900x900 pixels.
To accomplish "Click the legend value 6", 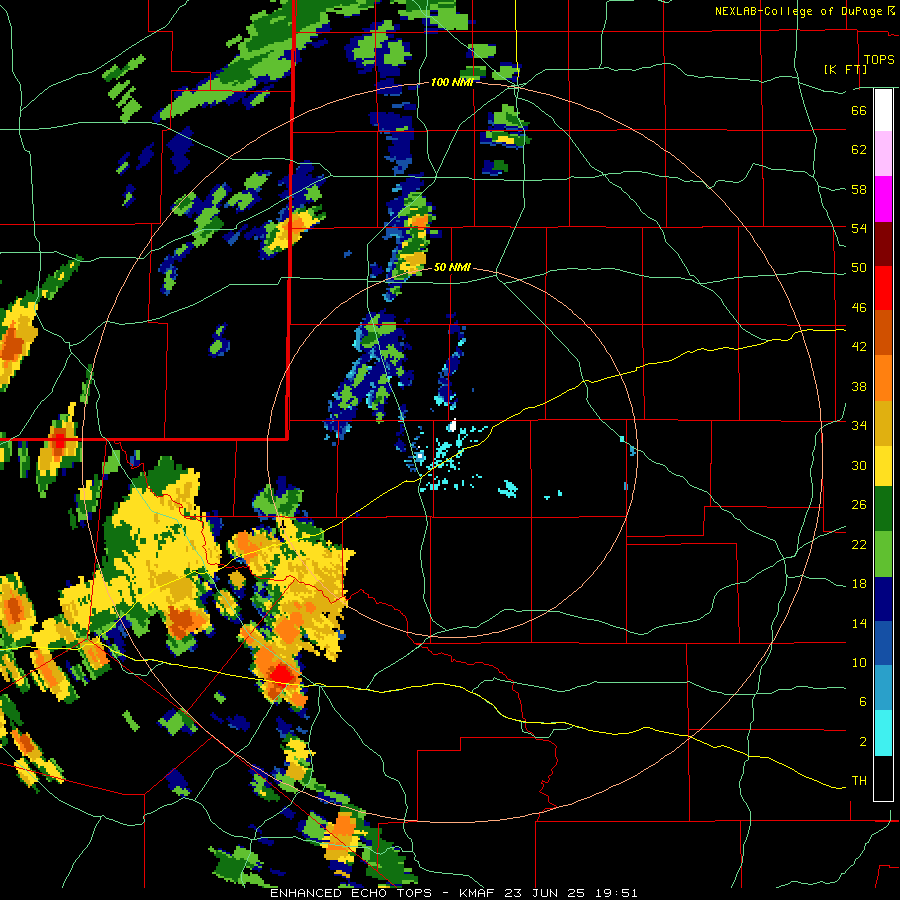I will tap(862, 701).
